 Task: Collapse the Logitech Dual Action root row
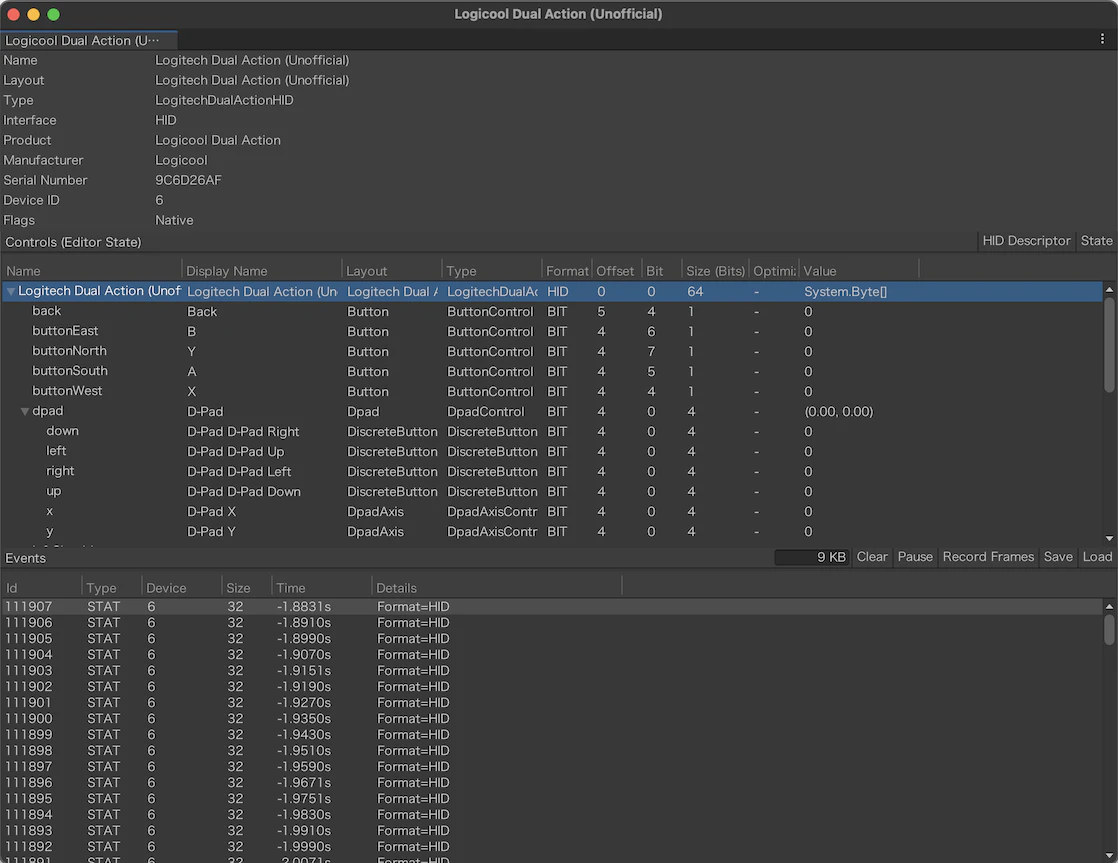11,292
